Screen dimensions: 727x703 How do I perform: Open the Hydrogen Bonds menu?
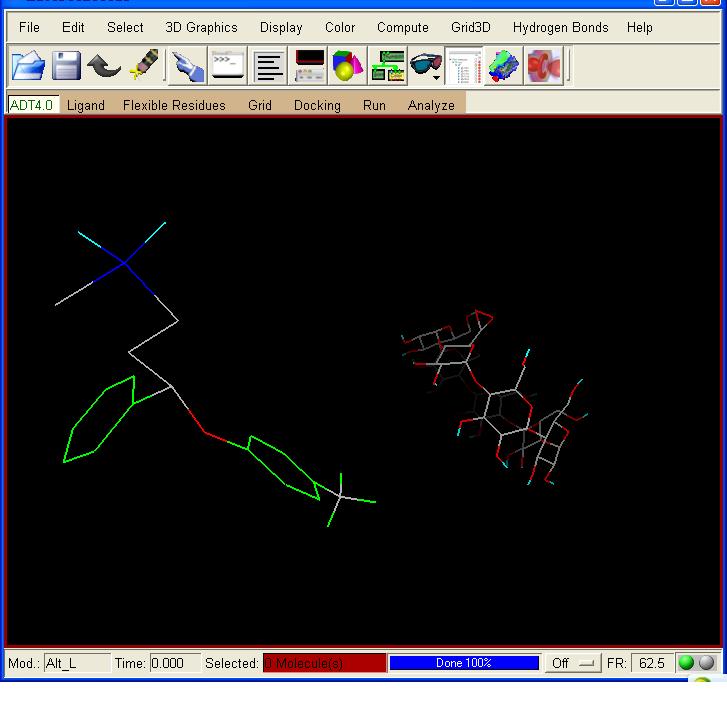(x=560, y=28)
